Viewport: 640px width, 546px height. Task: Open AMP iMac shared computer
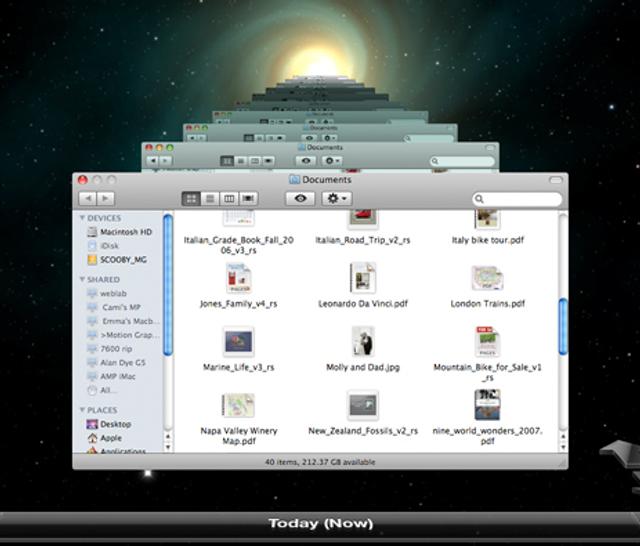click(111, 377)
